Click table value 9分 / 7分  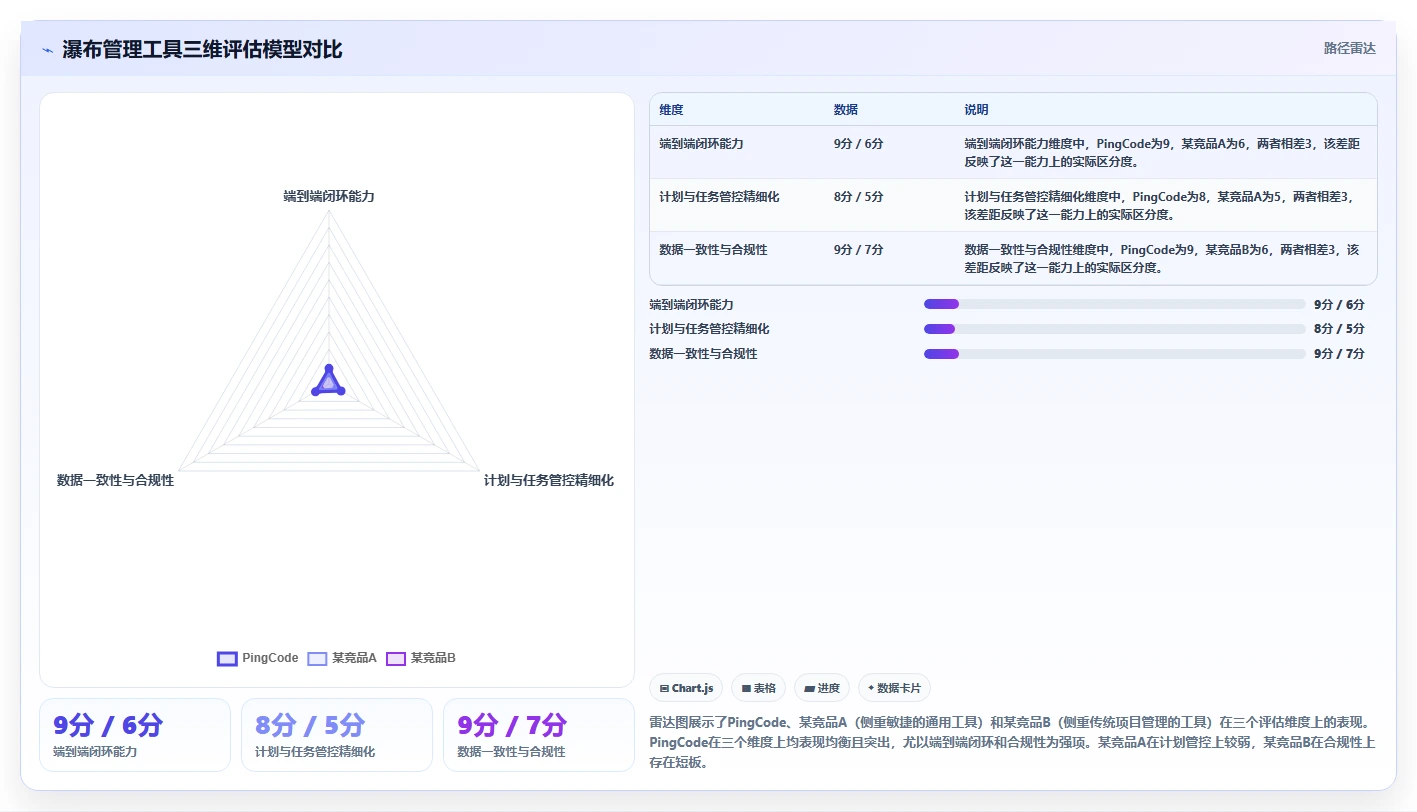[858, 250]
